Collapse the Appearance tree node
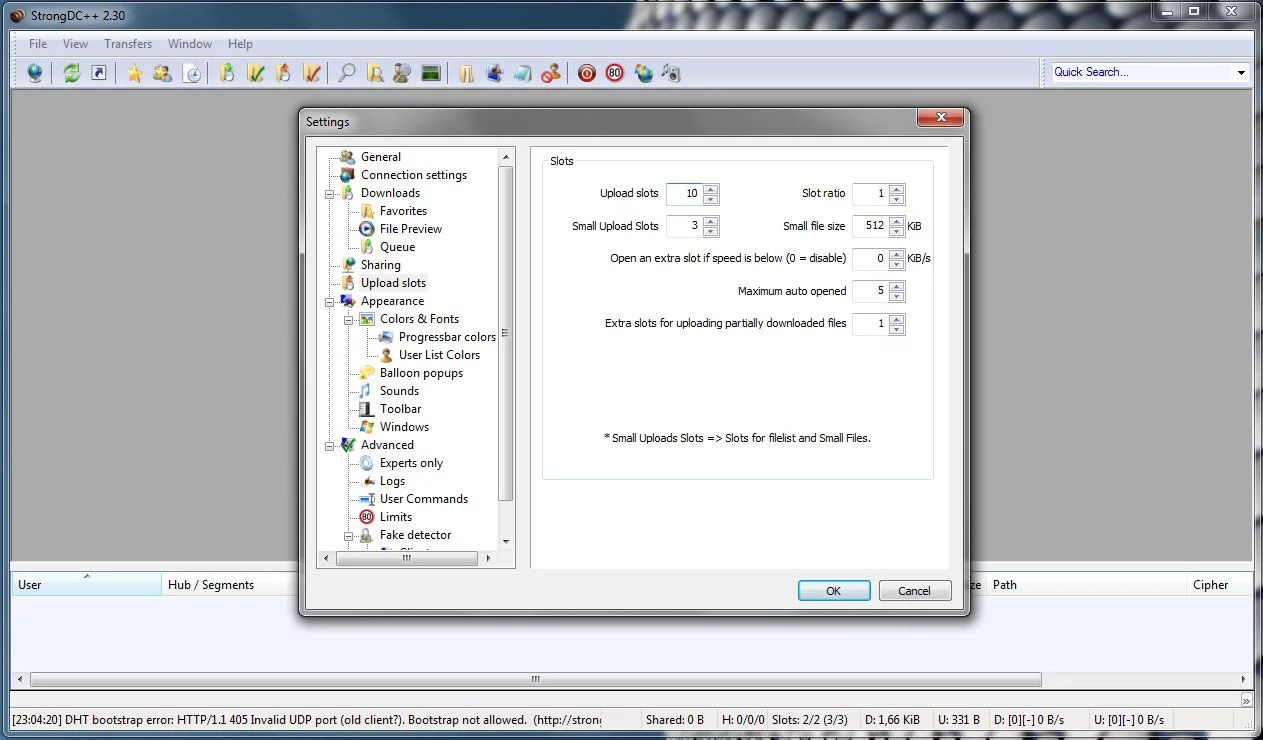Viewport: 1263px width, 740px height. pos(330,301)
